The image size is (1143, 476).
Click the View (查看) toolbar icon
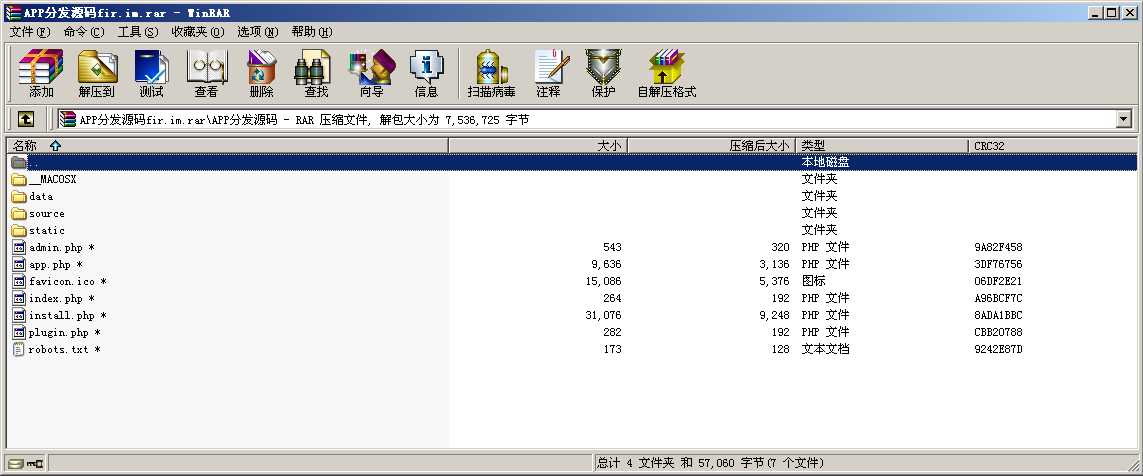click(206, 74)
